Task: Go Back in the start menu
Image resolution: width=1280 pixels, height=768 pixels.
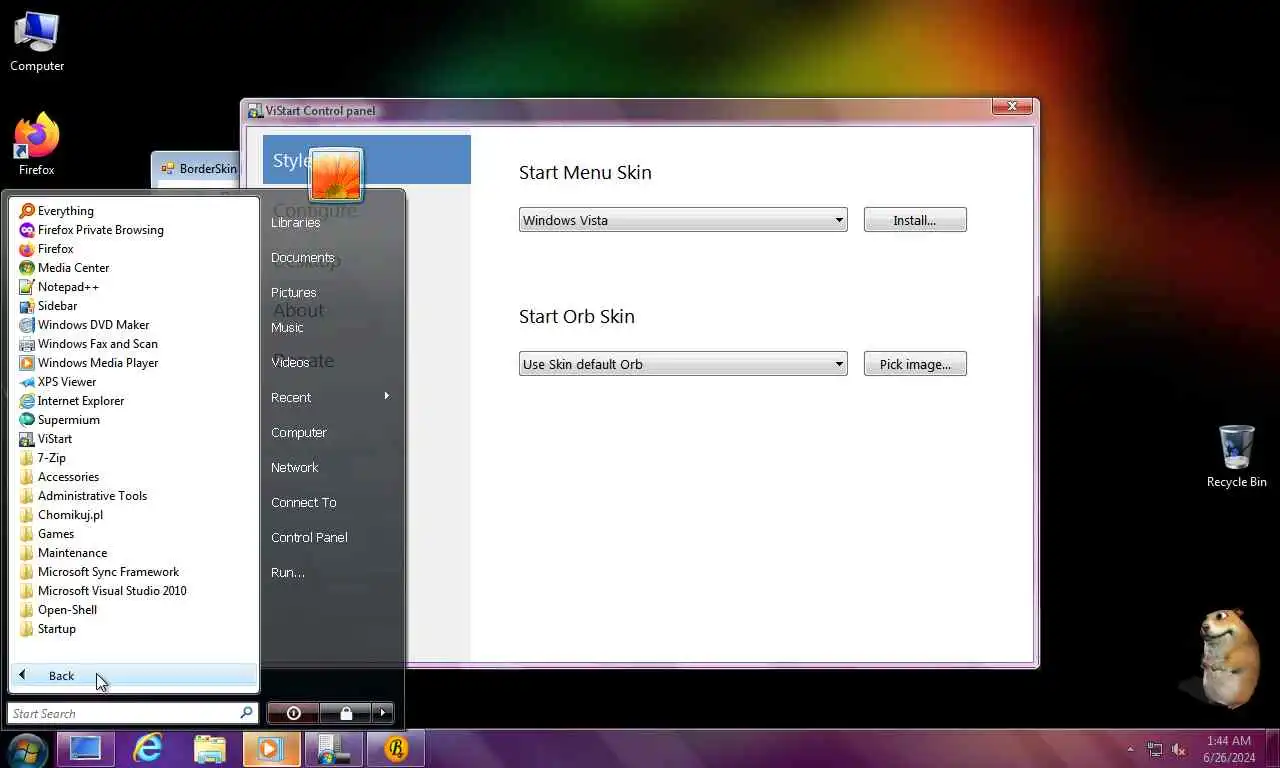Action: (x=133, y=676)
